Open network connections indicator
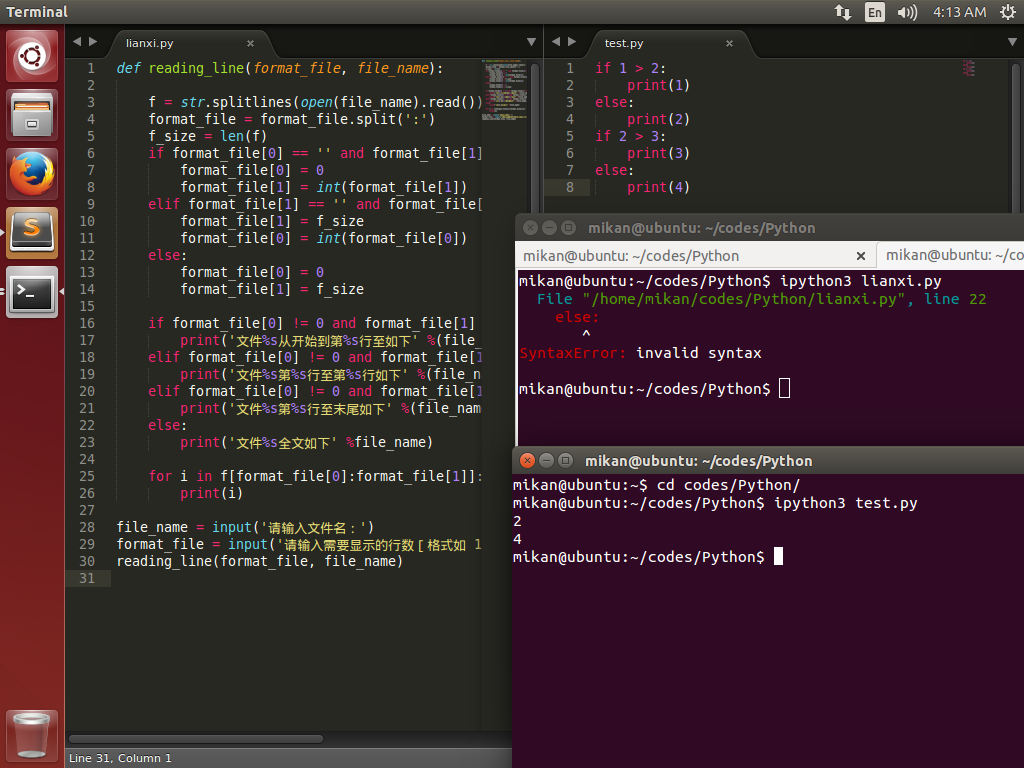 pos(842,12)
